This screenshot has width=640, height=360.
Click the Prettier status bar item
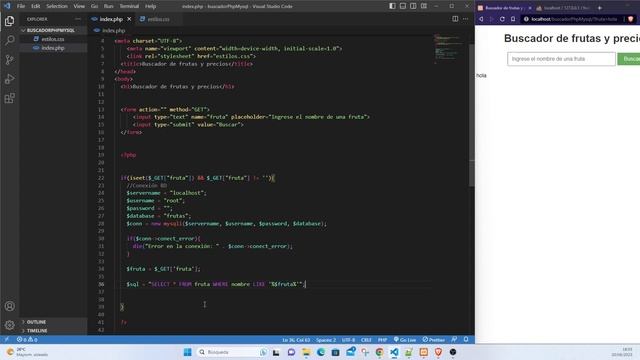click(433, 340)
